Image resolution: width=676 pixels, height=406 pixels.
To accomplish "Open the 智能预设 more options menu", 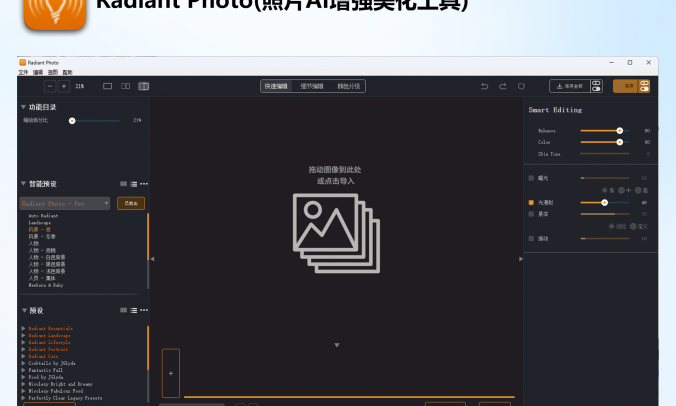I will [144, 184].
